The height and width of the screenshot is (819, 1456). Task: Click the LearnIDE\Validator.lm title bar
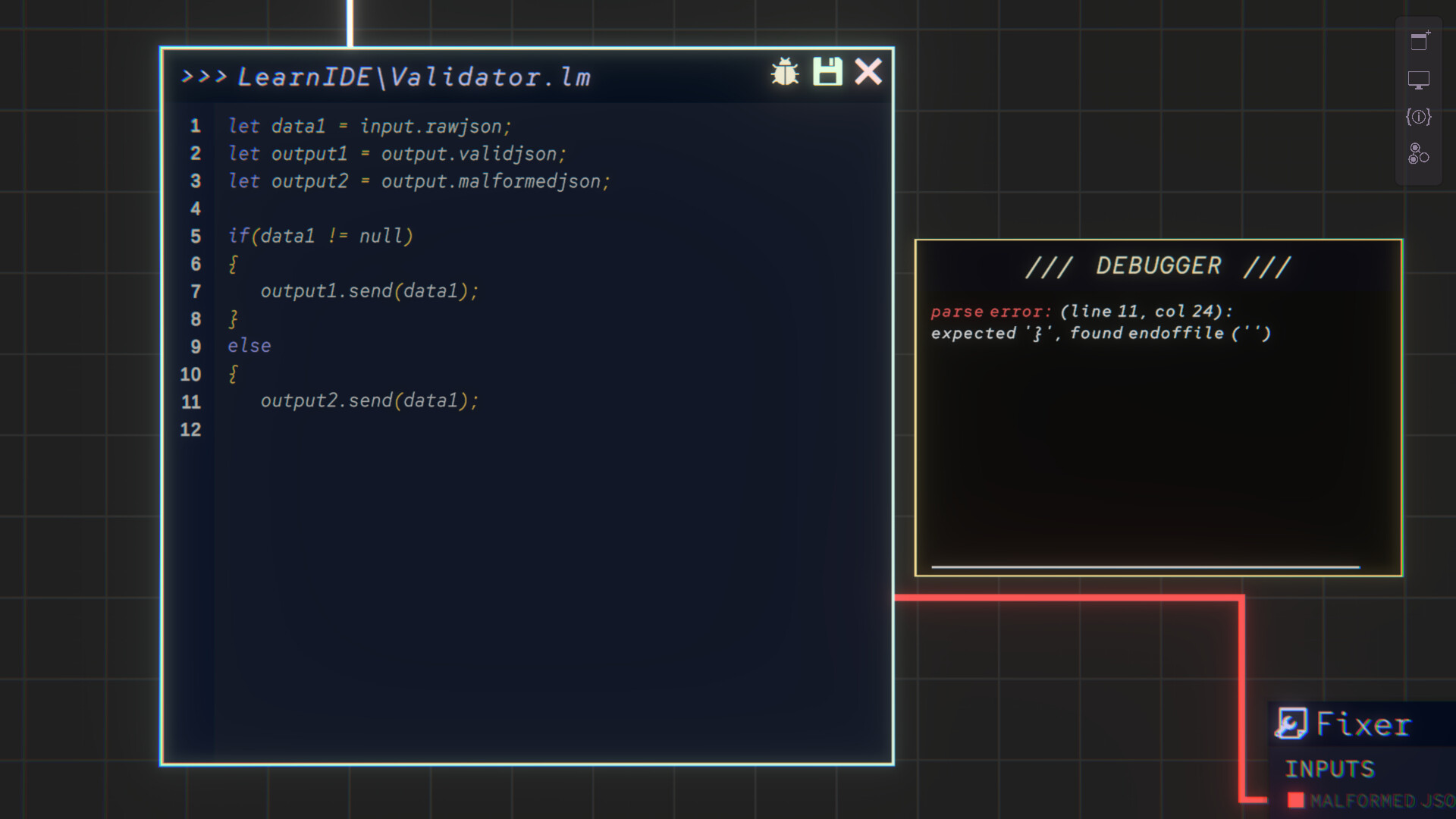(x=413, y=77)
